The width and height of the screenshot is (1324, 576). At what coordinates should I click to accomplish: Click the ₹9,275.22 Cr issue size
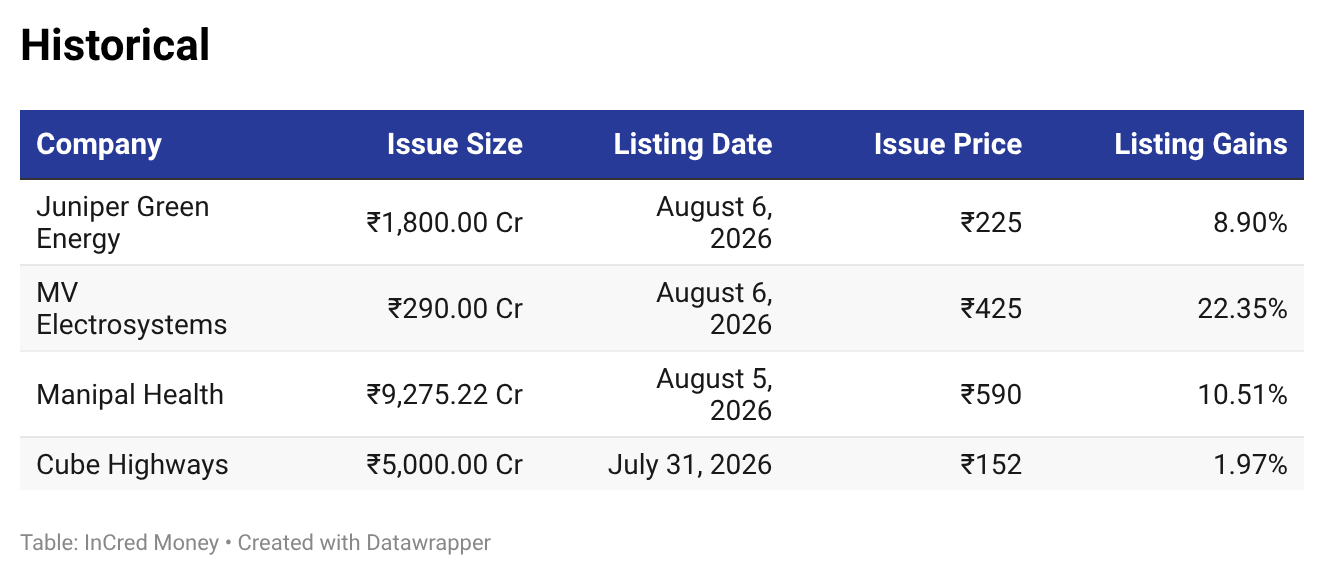tap(445, 394)
